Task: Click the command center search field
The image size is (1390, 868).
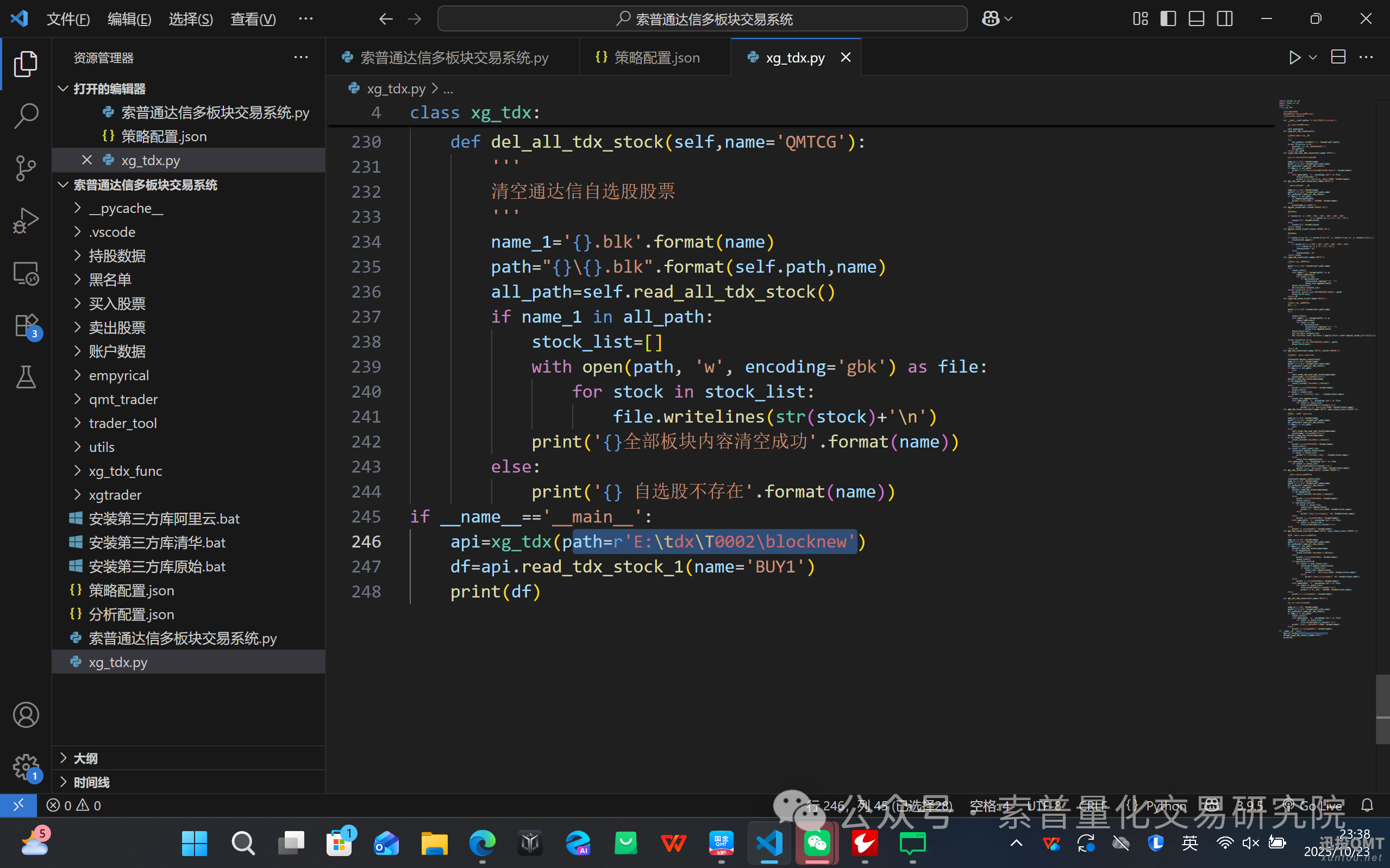Action: 702,19
